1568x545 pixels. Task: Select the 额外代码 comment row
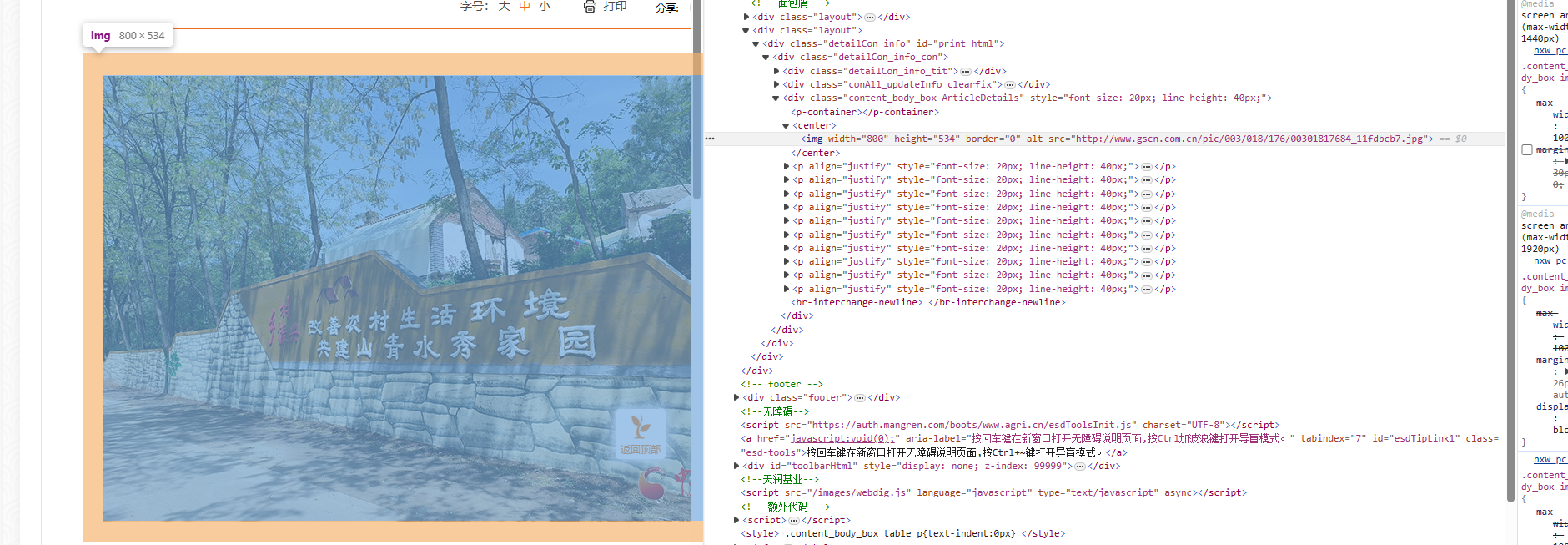coord(786,507)
